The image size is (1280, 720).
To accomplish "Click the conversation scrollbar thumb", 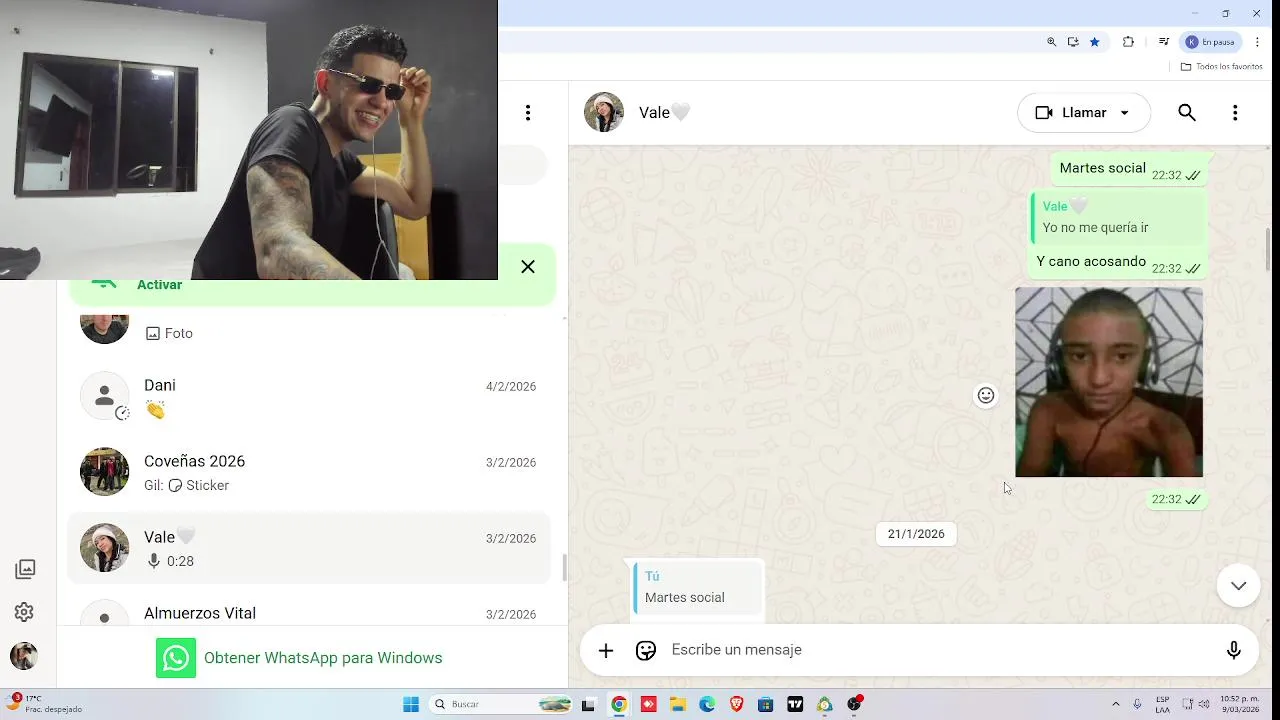I will [1269, 248].
